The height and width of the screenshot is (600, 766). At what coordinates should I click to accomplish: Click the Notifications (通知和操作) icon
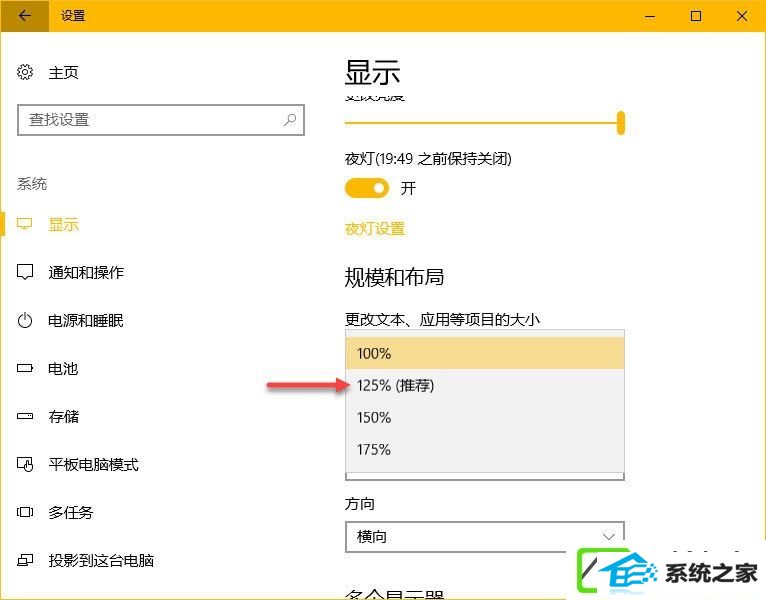25,272
